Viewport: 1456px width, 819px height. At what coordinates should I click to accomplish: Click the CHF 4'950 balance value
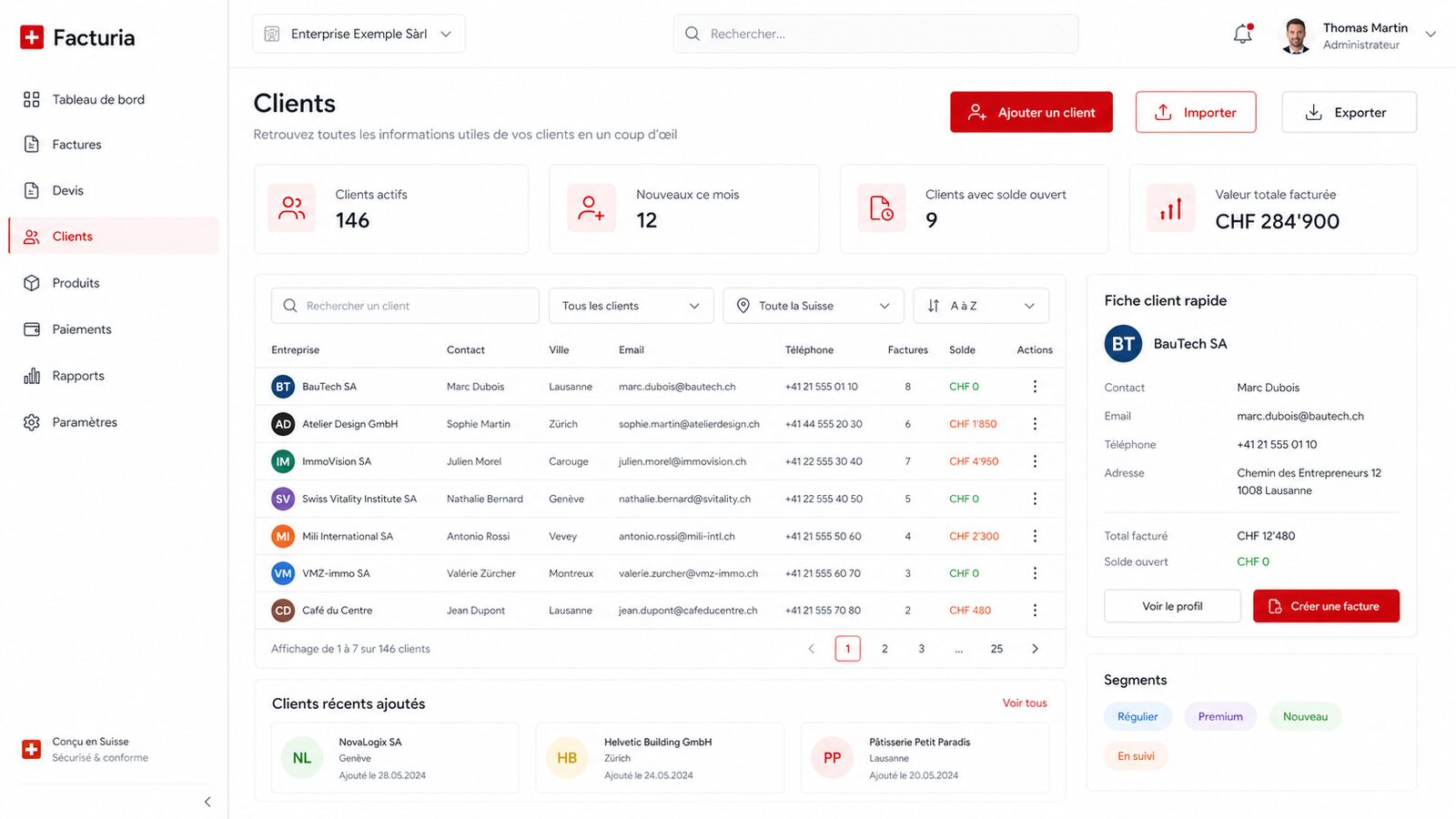click(x=974, y=461)
